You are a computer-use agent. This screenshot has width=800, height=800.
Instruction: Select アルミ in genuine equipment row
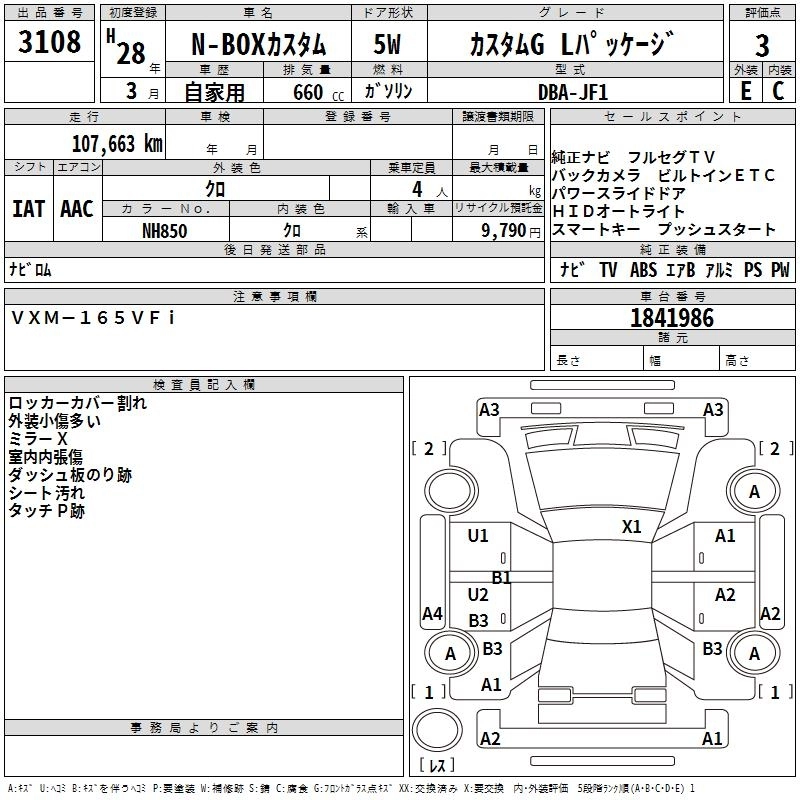tap(719, 270)
